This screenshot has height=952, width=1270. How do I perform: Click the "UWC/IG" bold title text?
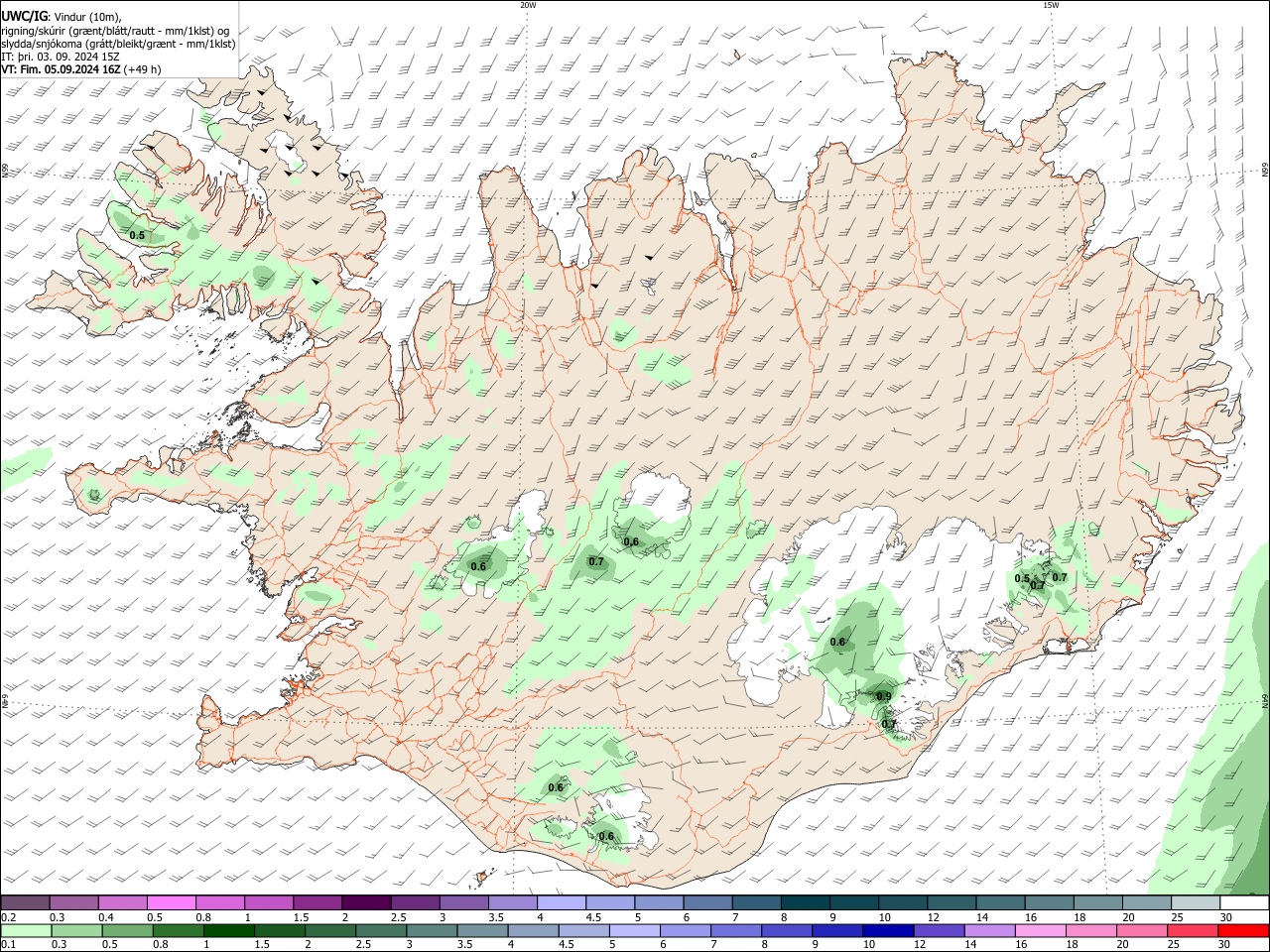[24, 16]
